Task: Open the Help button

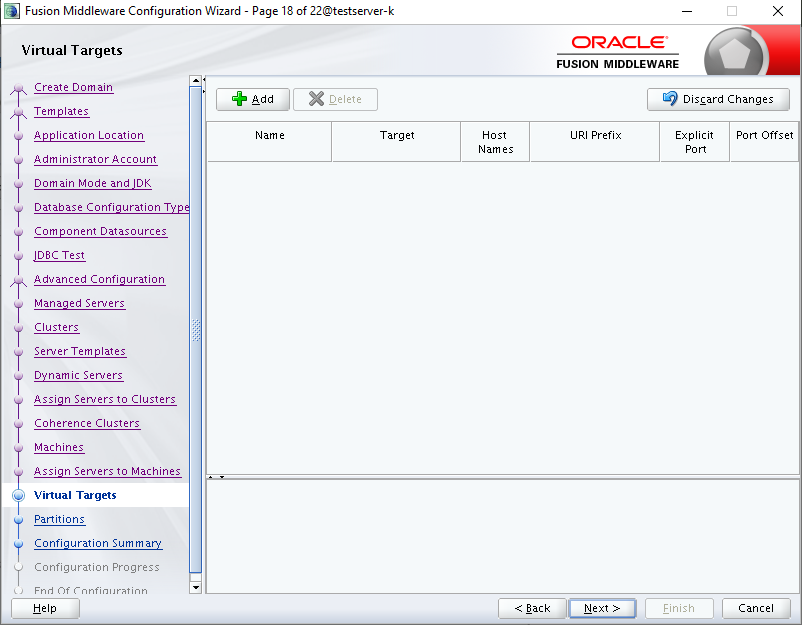Action: click(45, 608)
